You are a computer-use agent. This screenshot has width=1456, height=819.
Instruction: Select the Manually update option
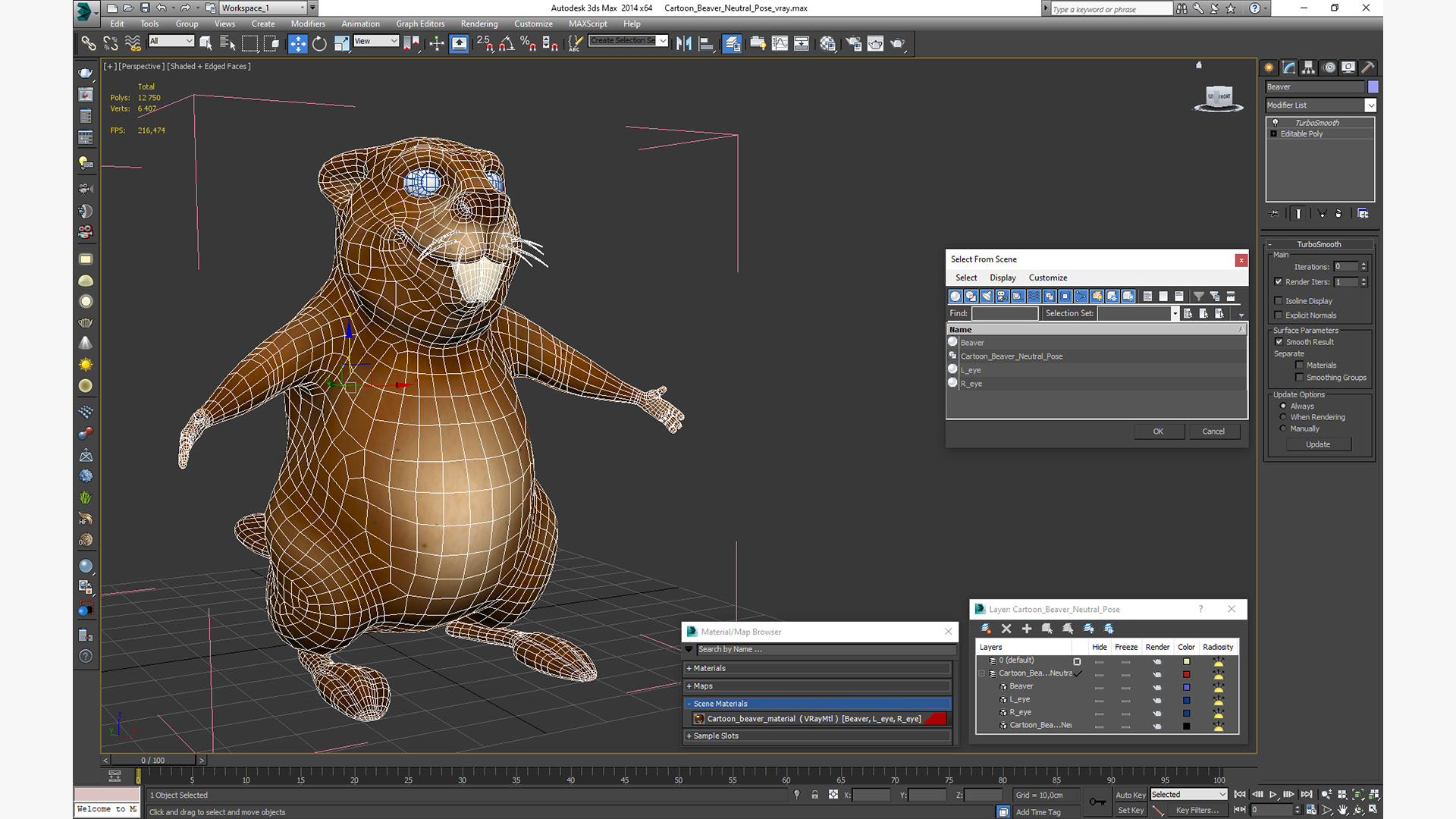point(1283,428)
